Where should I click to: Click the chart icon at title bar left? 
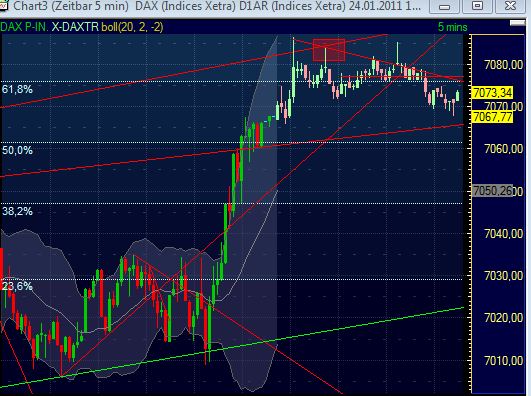(3, 6)
